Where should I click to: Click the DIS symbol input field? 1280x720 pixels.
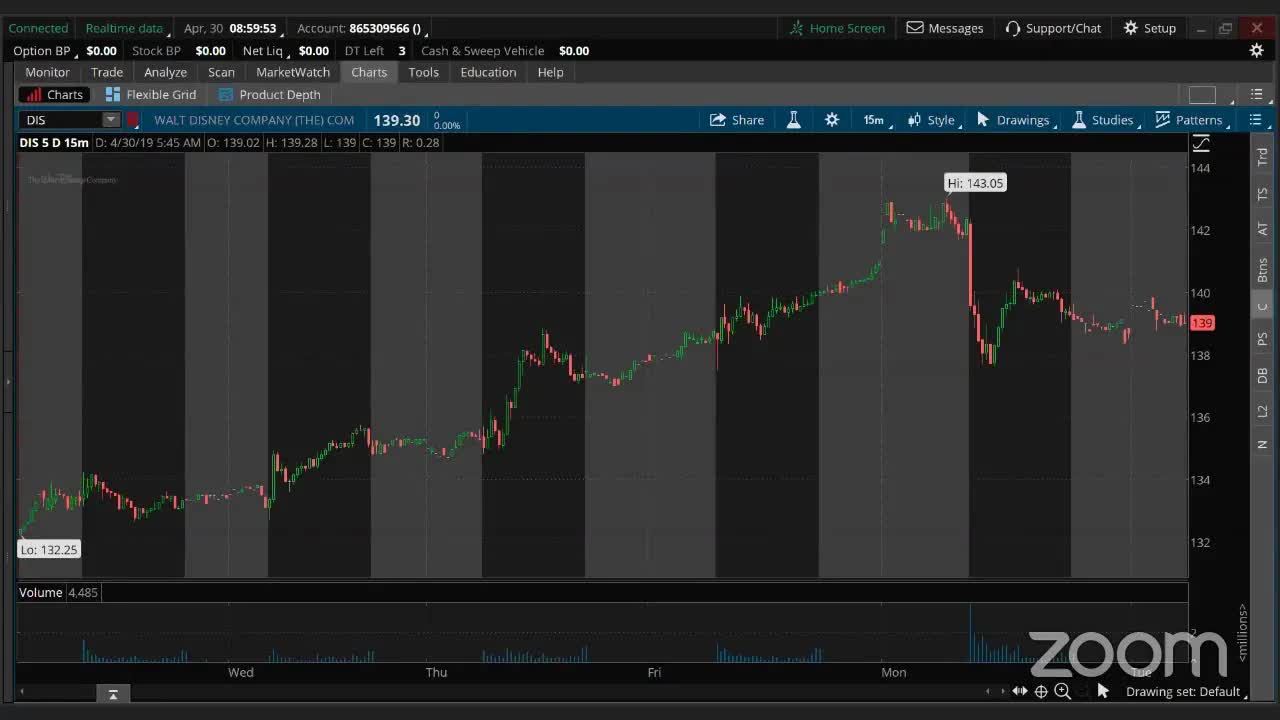(x=61, y=120)
